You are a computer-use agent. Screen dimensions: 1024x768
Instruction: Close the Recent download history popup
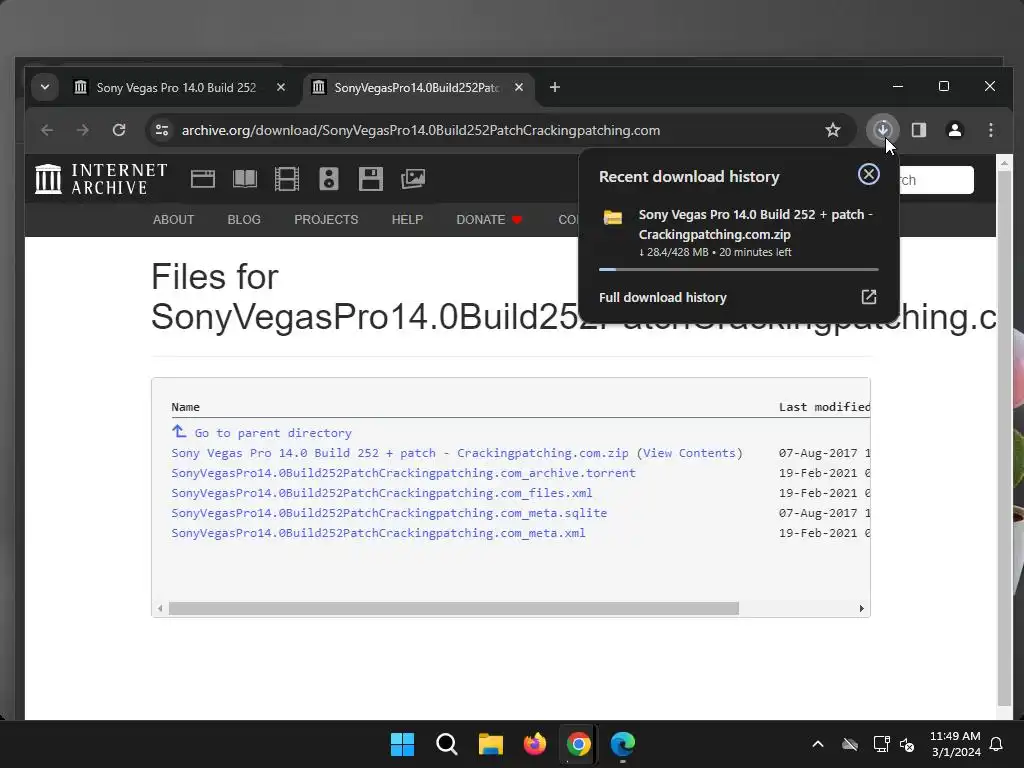(x=868, y=174)
